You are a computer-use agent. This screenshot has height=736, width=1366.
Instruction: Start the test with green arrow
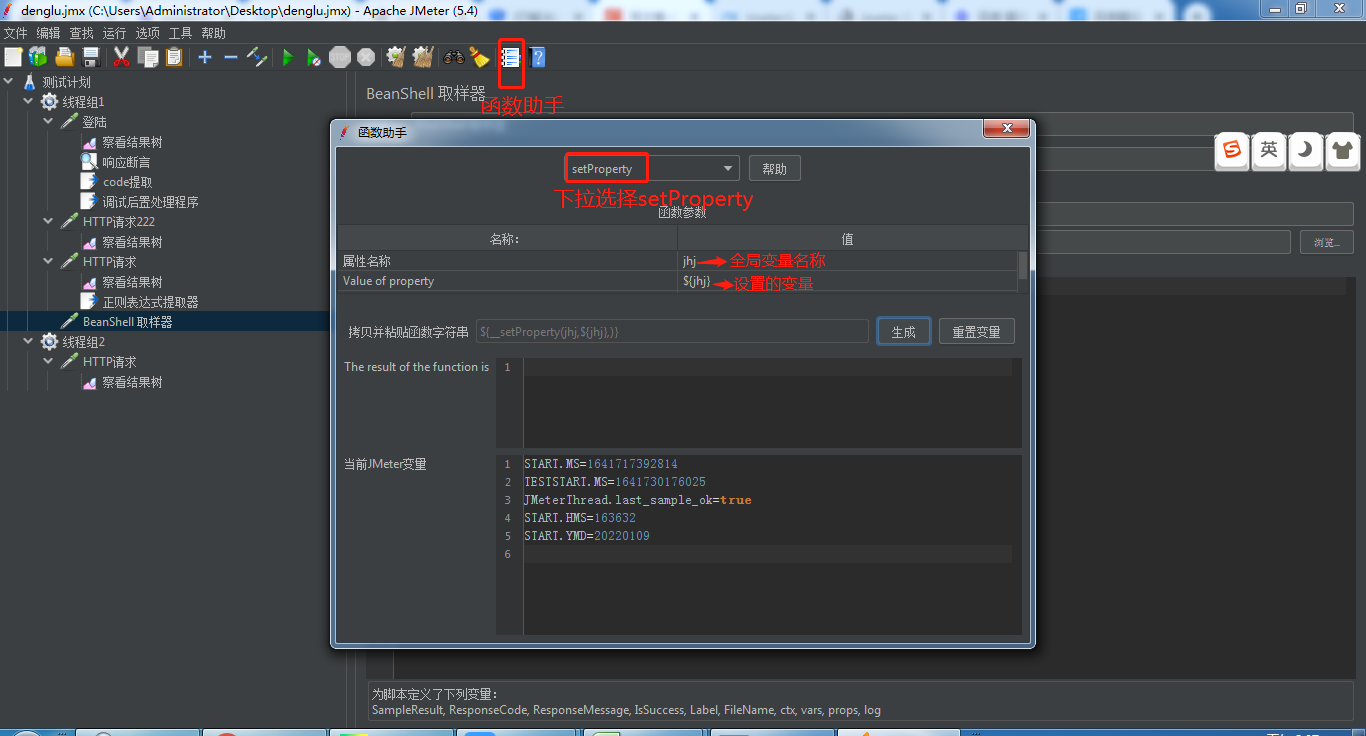[287, 58]
